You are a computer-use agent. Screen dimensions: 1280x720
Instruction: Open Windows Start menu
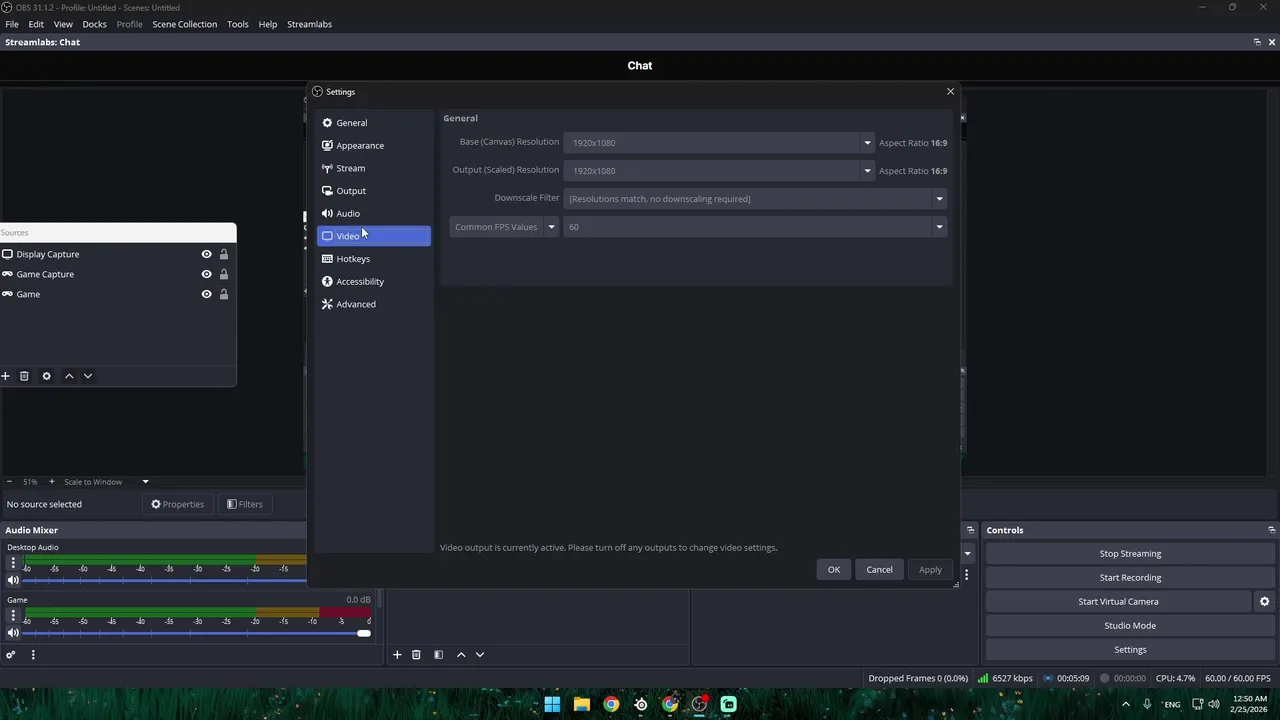pyautogui.click(x=552, y=704)
